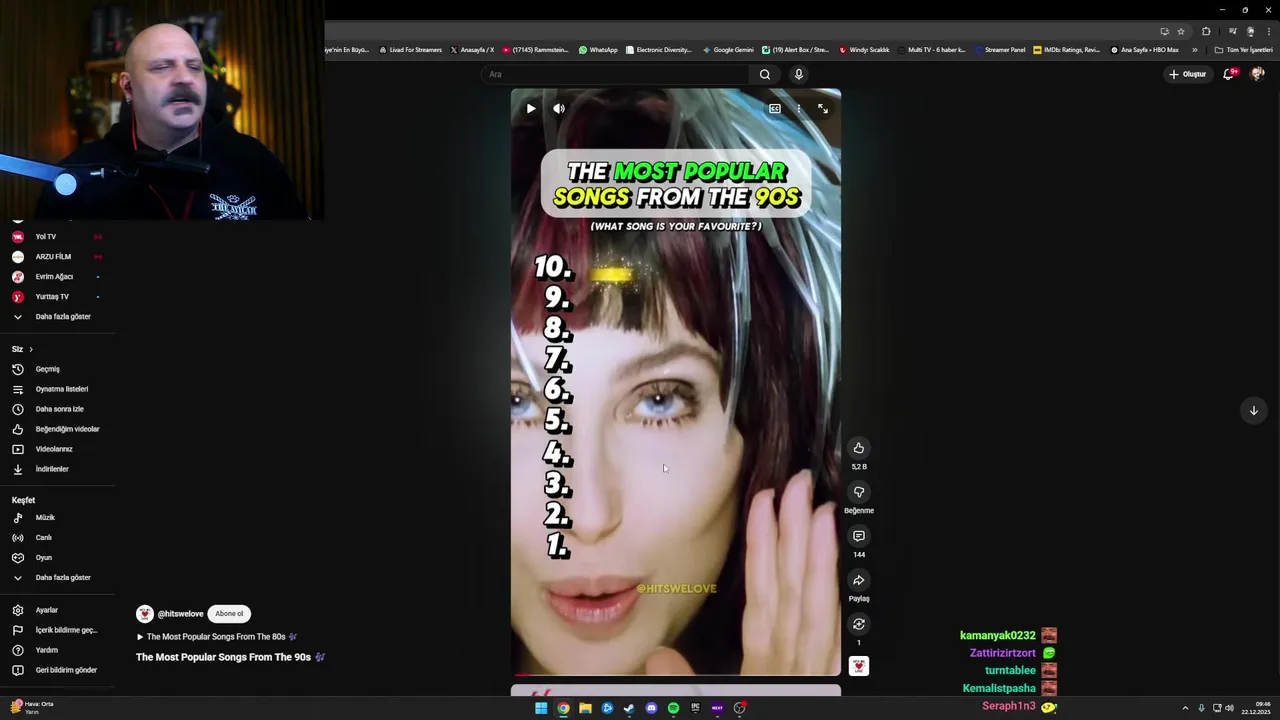
Task: Open the @hitswelove channel link
Action: click(x=180, y=614)
